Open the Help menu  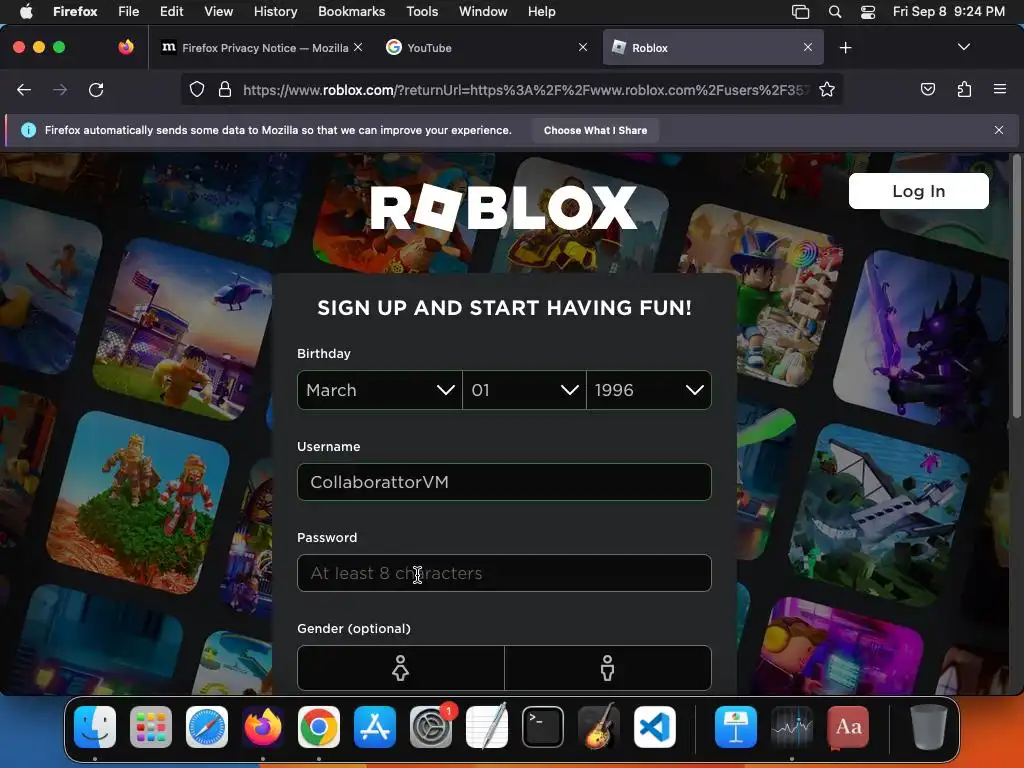coord(541,12)
